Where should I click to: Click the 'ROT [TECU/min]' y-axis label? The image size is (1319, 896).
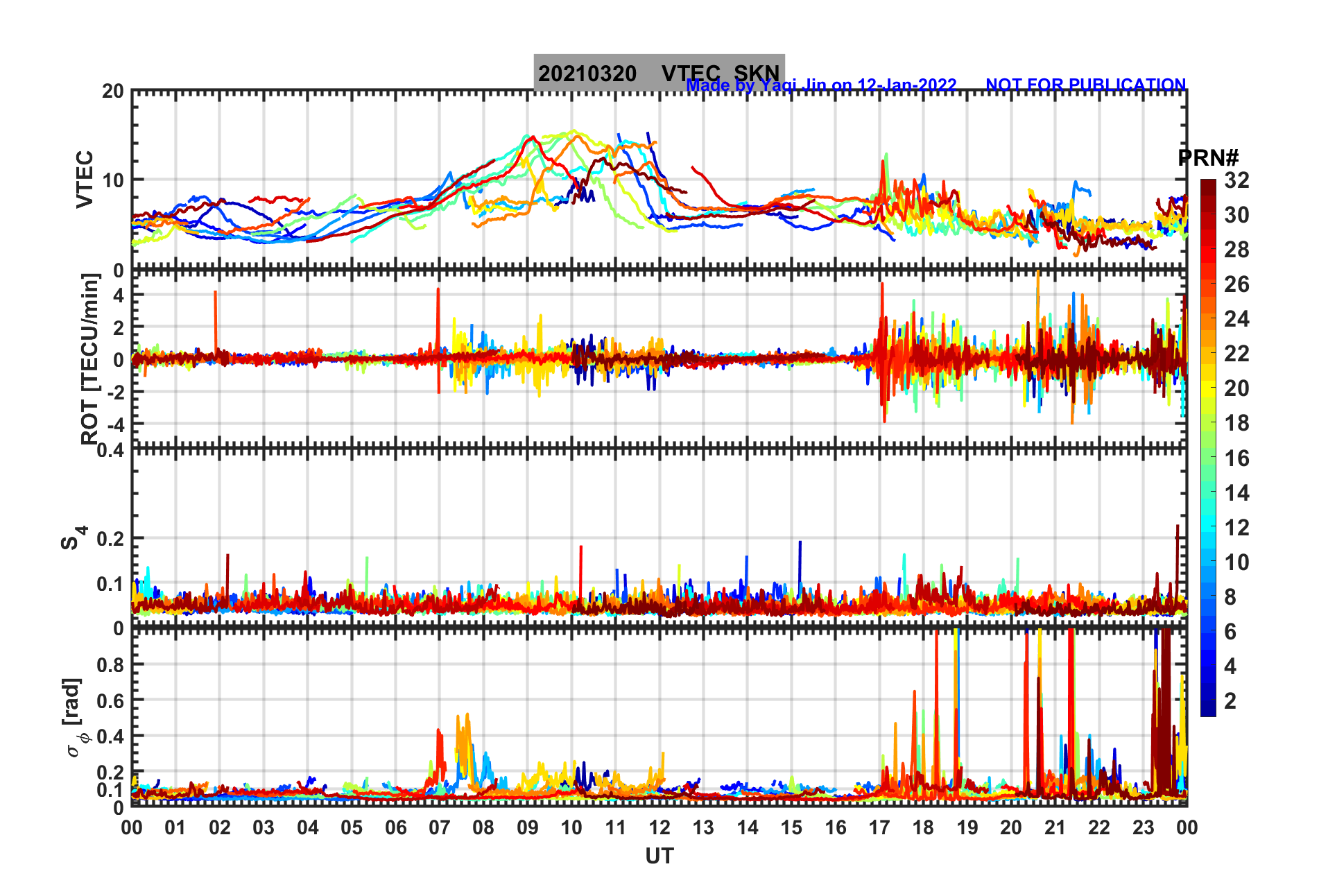pyautogui.click(x=89, y=359)
